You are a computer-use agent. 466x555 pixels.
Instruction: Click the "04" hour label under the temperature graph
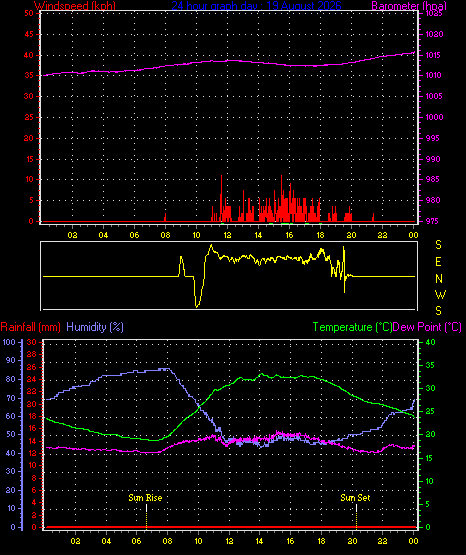(x=106, y=541)
